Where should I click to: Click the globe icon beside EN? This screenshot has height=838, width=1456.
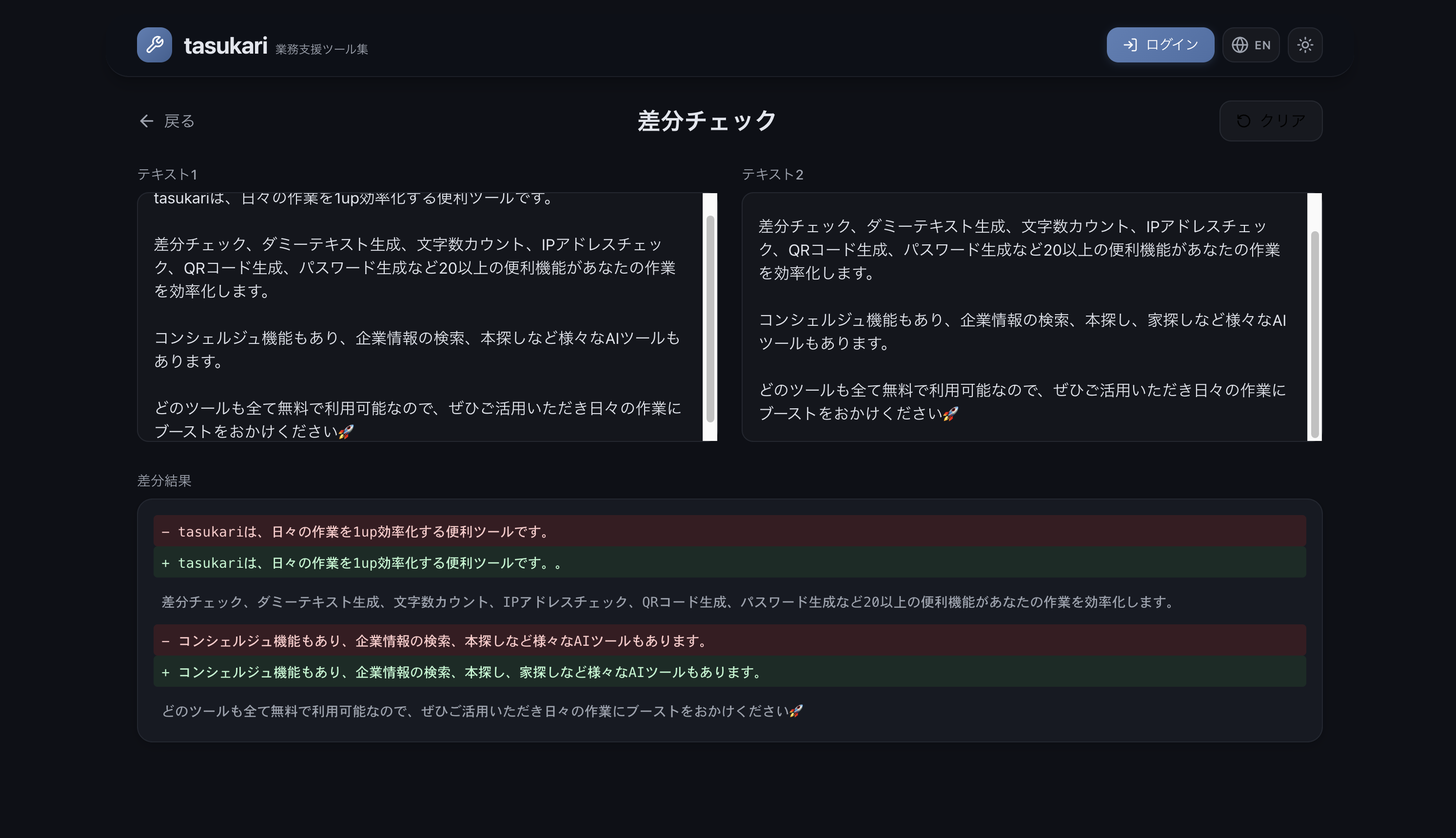[1240, 45]
